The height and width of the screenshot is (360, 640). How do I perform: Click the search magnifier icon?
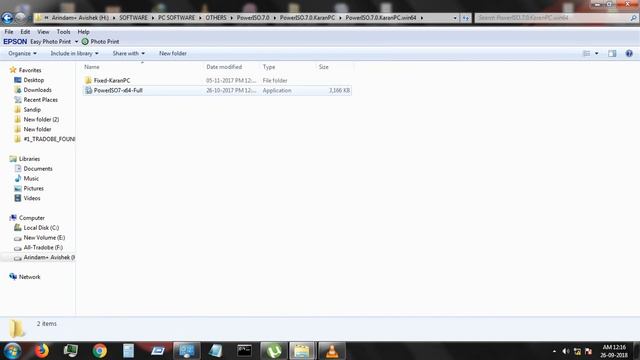point(633,18)
